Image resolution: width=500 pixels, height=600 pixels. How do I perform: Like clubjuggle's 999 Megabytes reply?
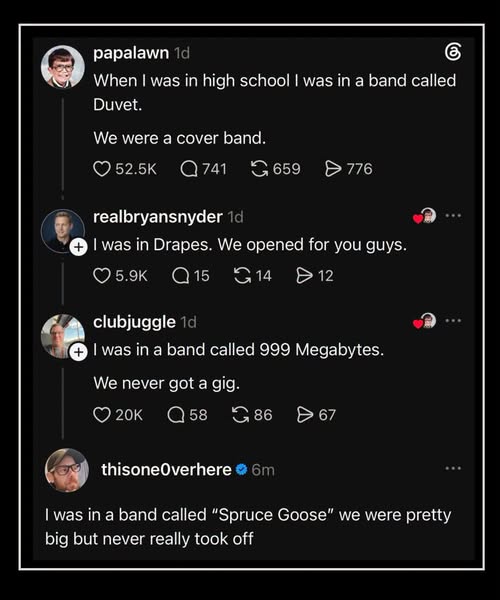102,415
